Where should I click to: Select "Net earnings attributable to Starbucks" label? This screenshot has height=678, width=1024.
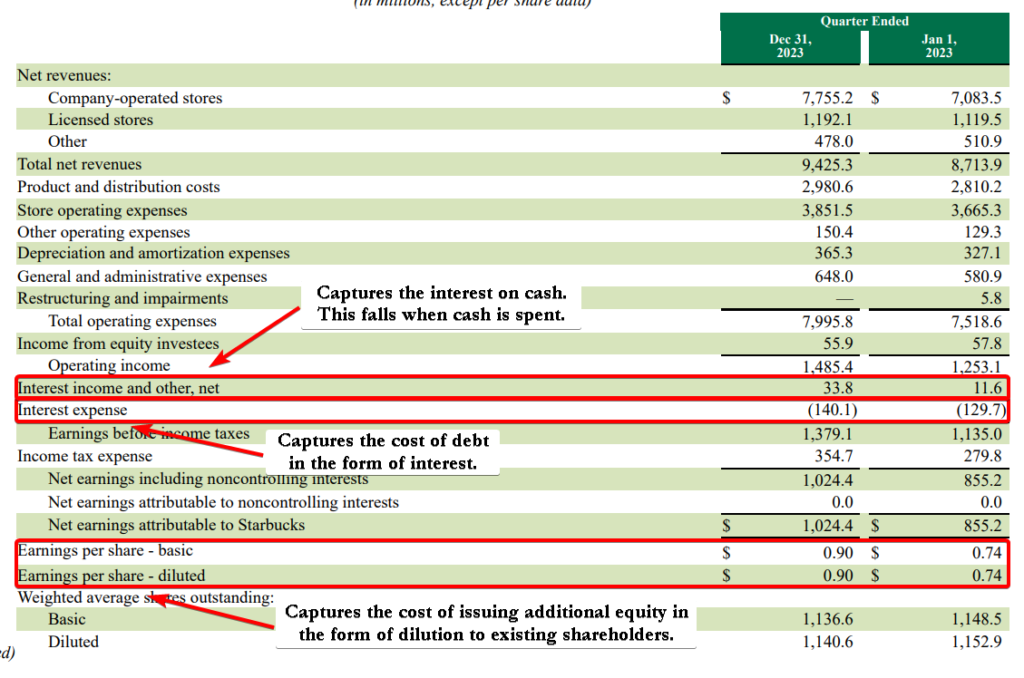(x=176, y=525)
